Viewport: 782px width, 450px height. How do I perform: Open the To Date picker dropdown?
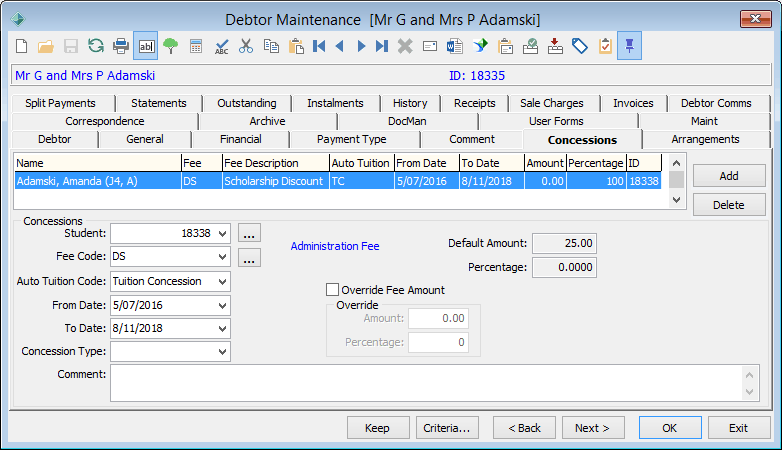222,328
